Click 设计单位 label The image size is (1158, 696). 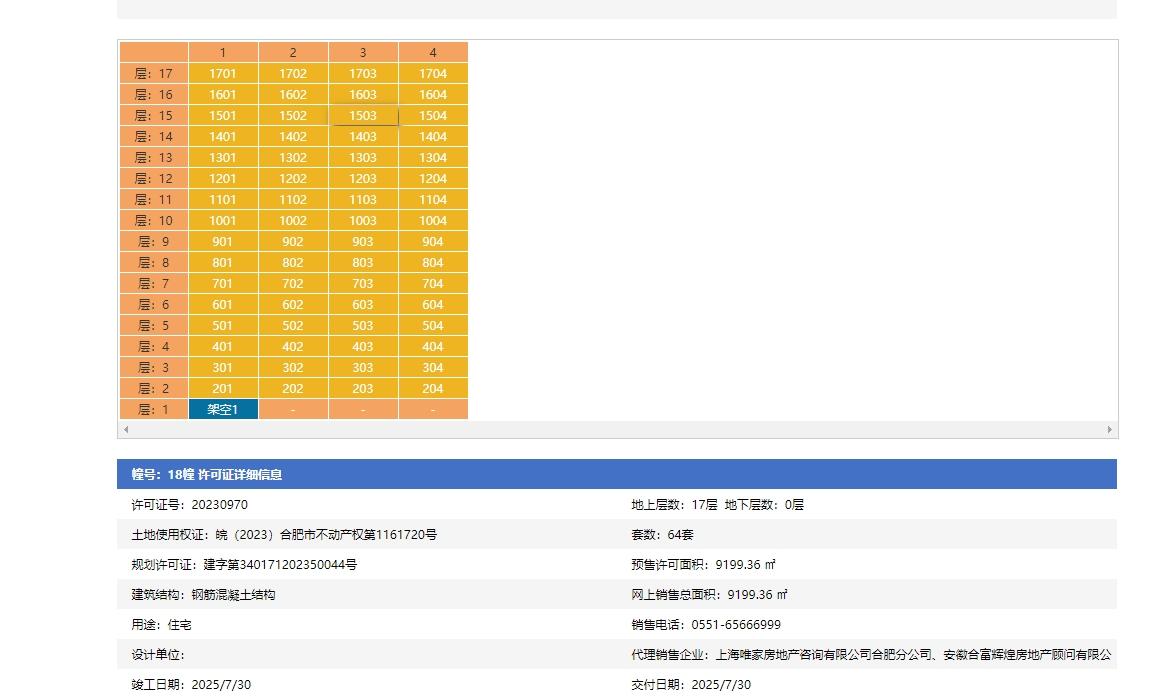pos(158,655)
